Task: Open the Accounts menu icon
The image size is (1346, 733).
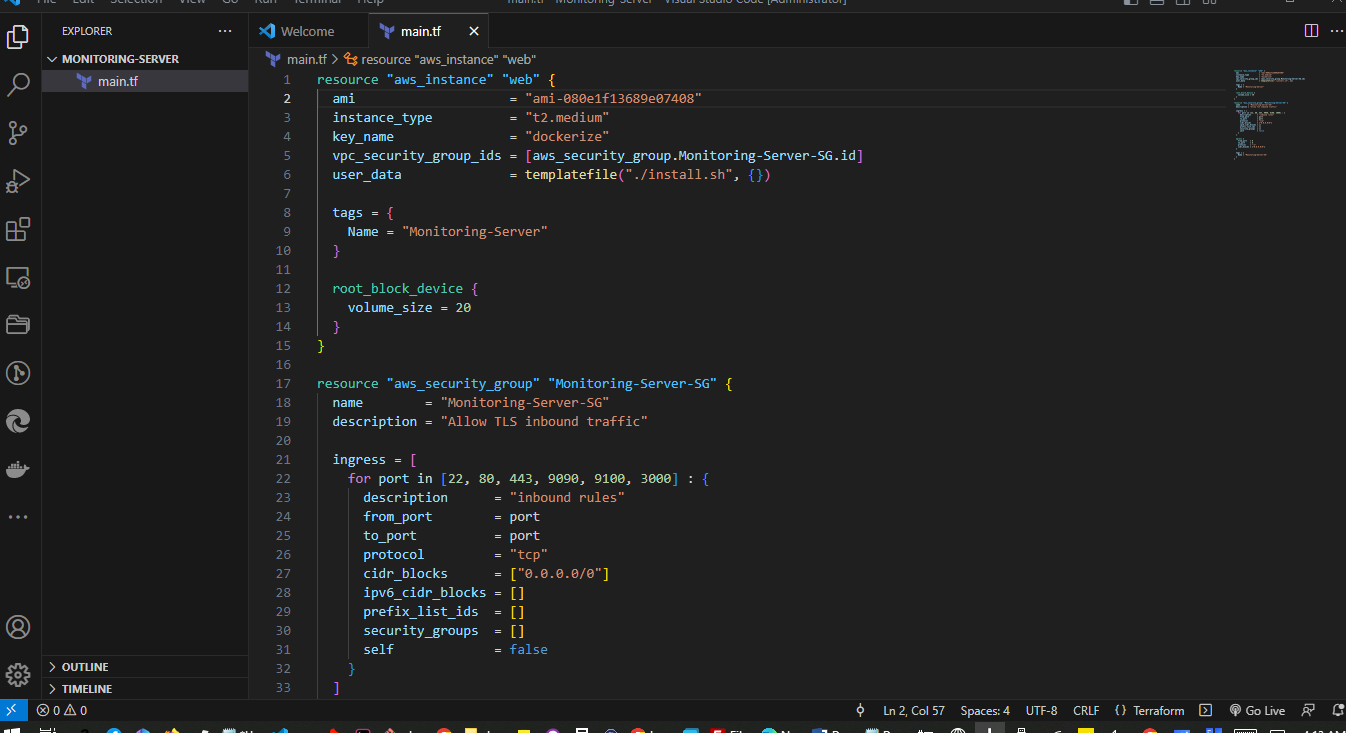Action: [18, 627]
